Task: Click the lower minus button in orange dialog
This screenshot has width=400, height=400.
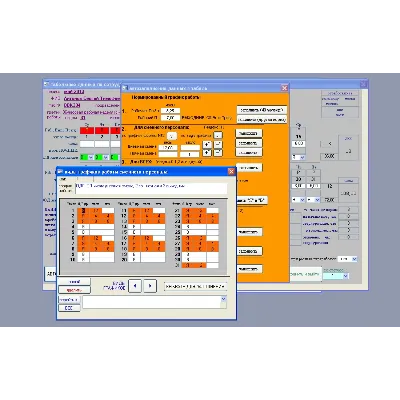Action: [x=218, y=153]
